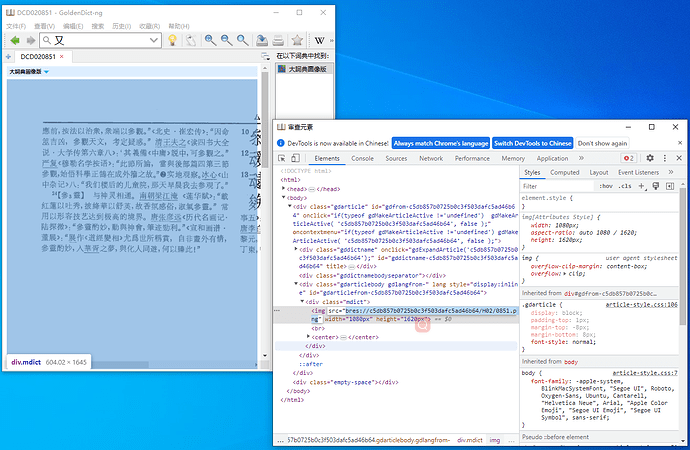Viewport: 690px width, 450px height.
Task: Go back with the green left arrow
Action: point(15,40)
